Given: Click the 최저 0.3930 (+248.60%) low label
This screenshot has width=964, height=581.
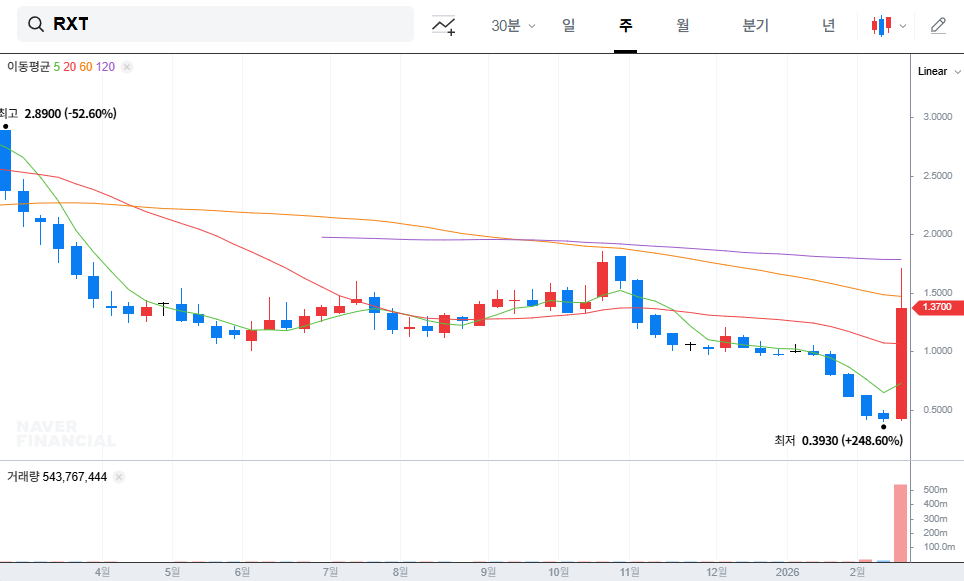Looking at the screenshot, I should [x=839, y=440].
